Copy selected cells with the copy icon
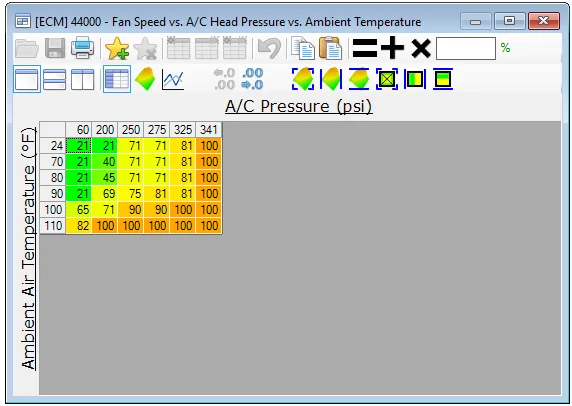The height and width of the screenshot is (406, 572). [302, 48]
